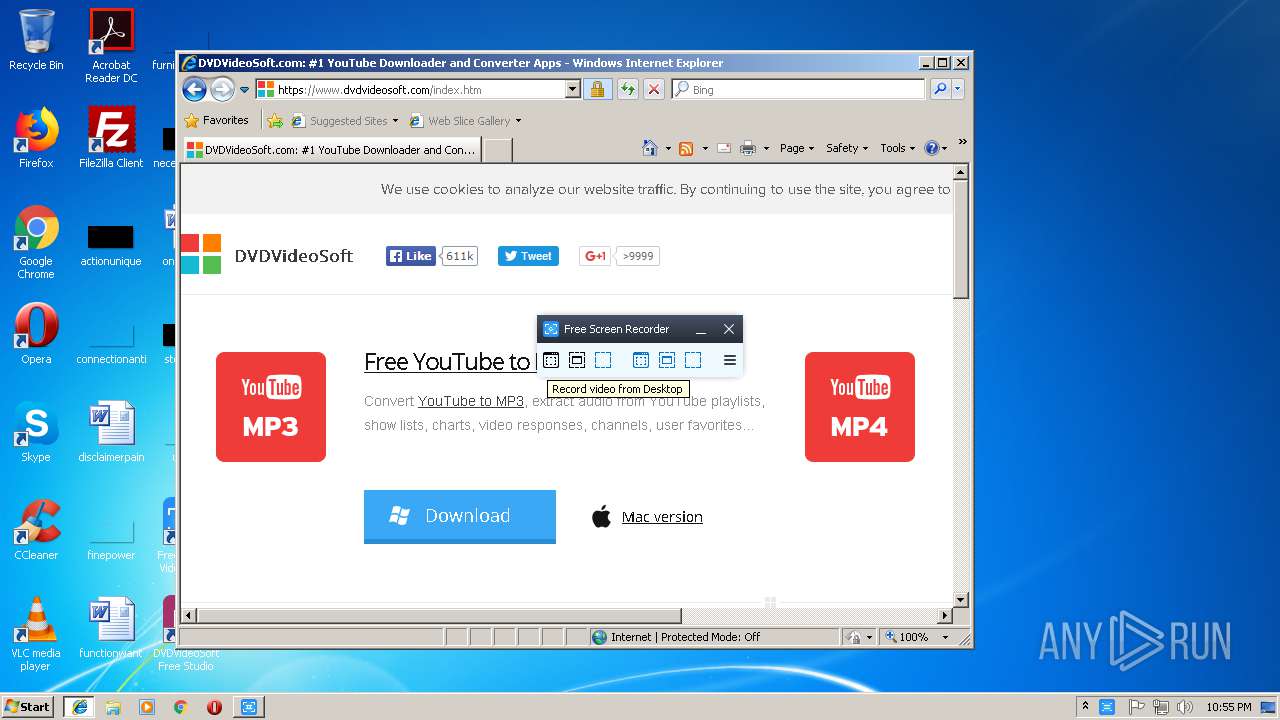Image resolution: width=1280 pixels, height=720 pixels.
Task: Click the Chrome icon in the taskbar
Action: [x=180, y=707]
